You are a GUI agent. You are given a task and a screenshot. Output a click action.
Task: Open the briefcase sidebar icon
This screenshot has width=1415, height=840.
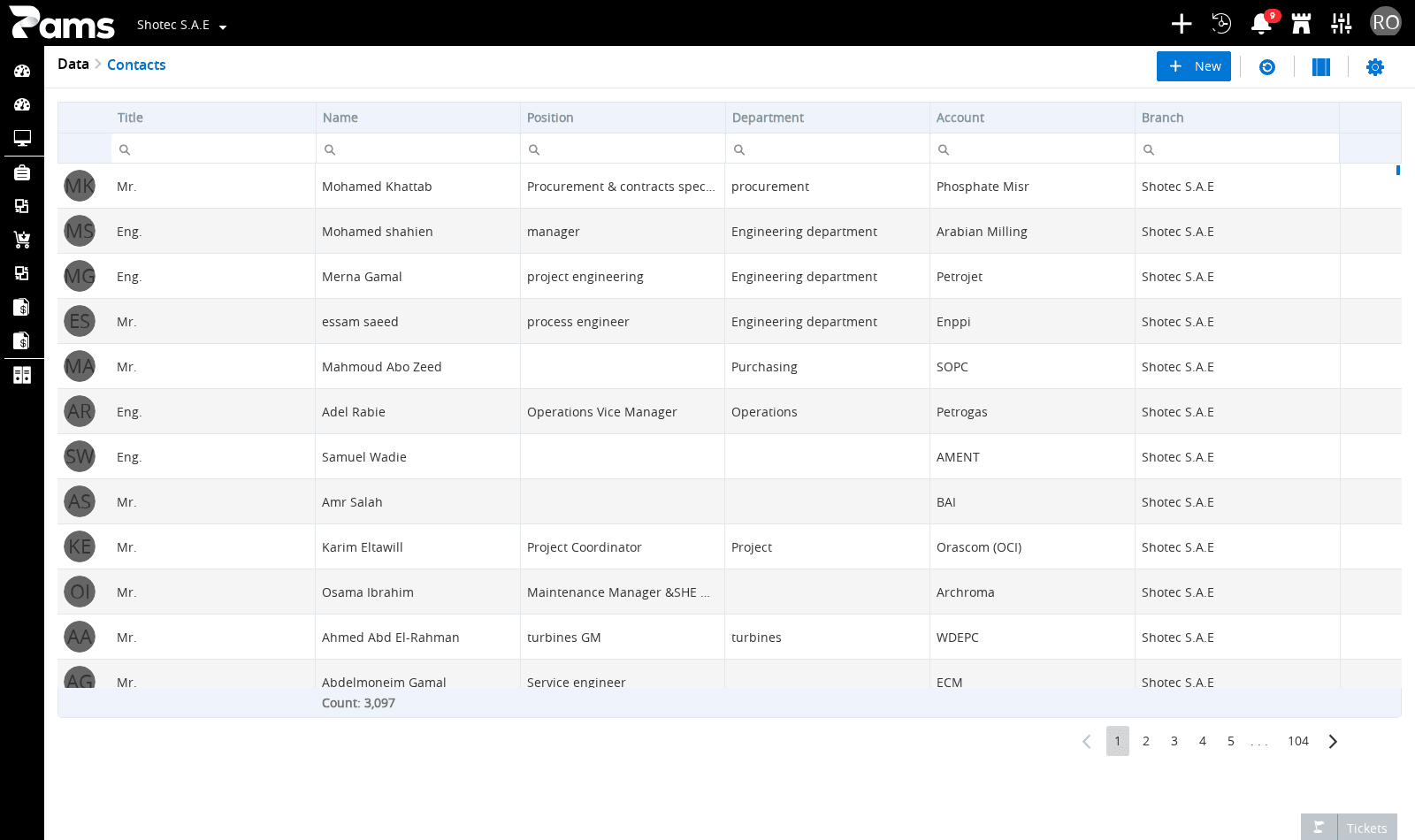click(22, 172)
